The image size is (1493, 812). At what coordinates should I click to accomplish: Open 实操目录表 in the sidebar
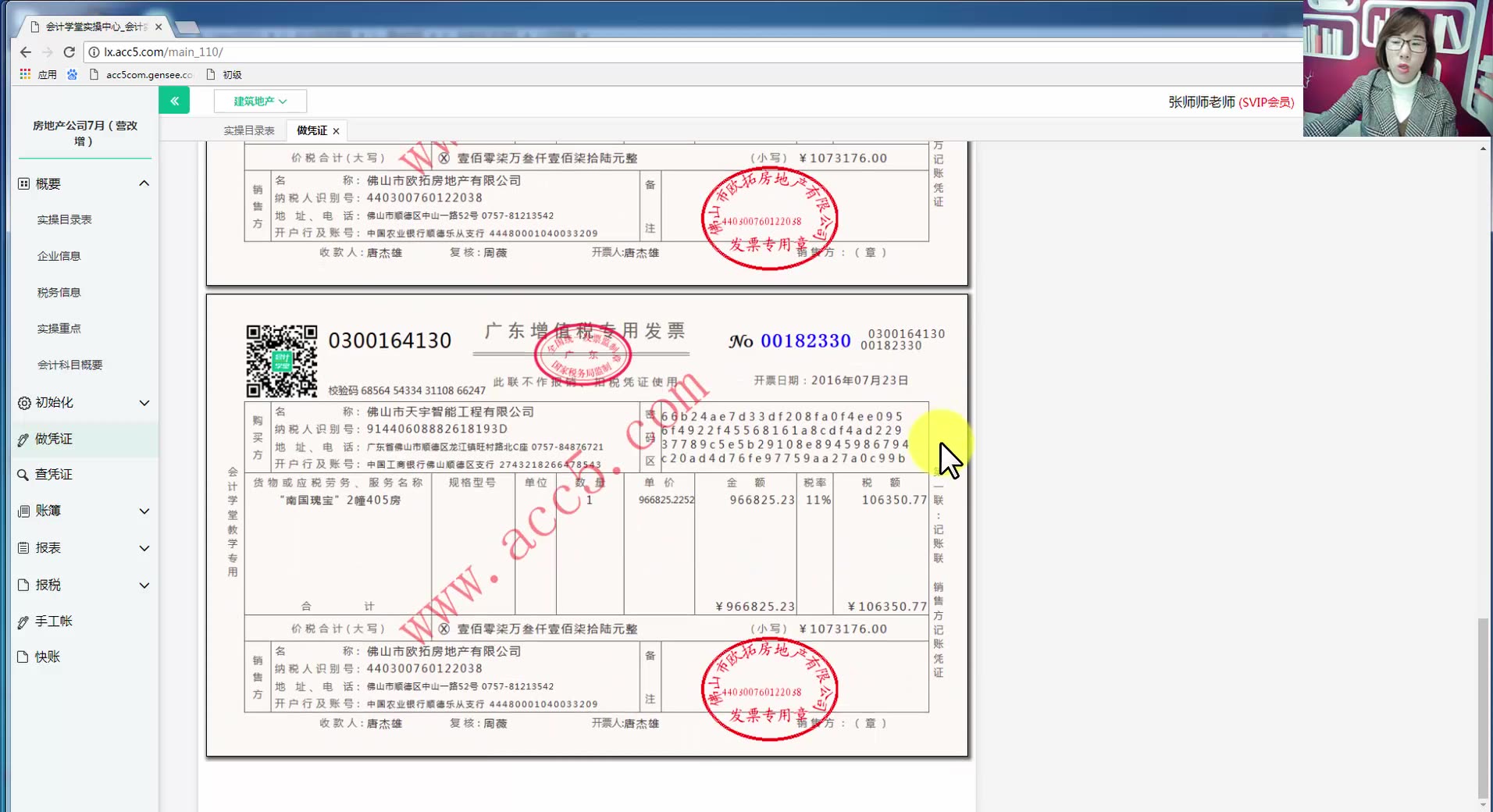(x=65, y=219)
